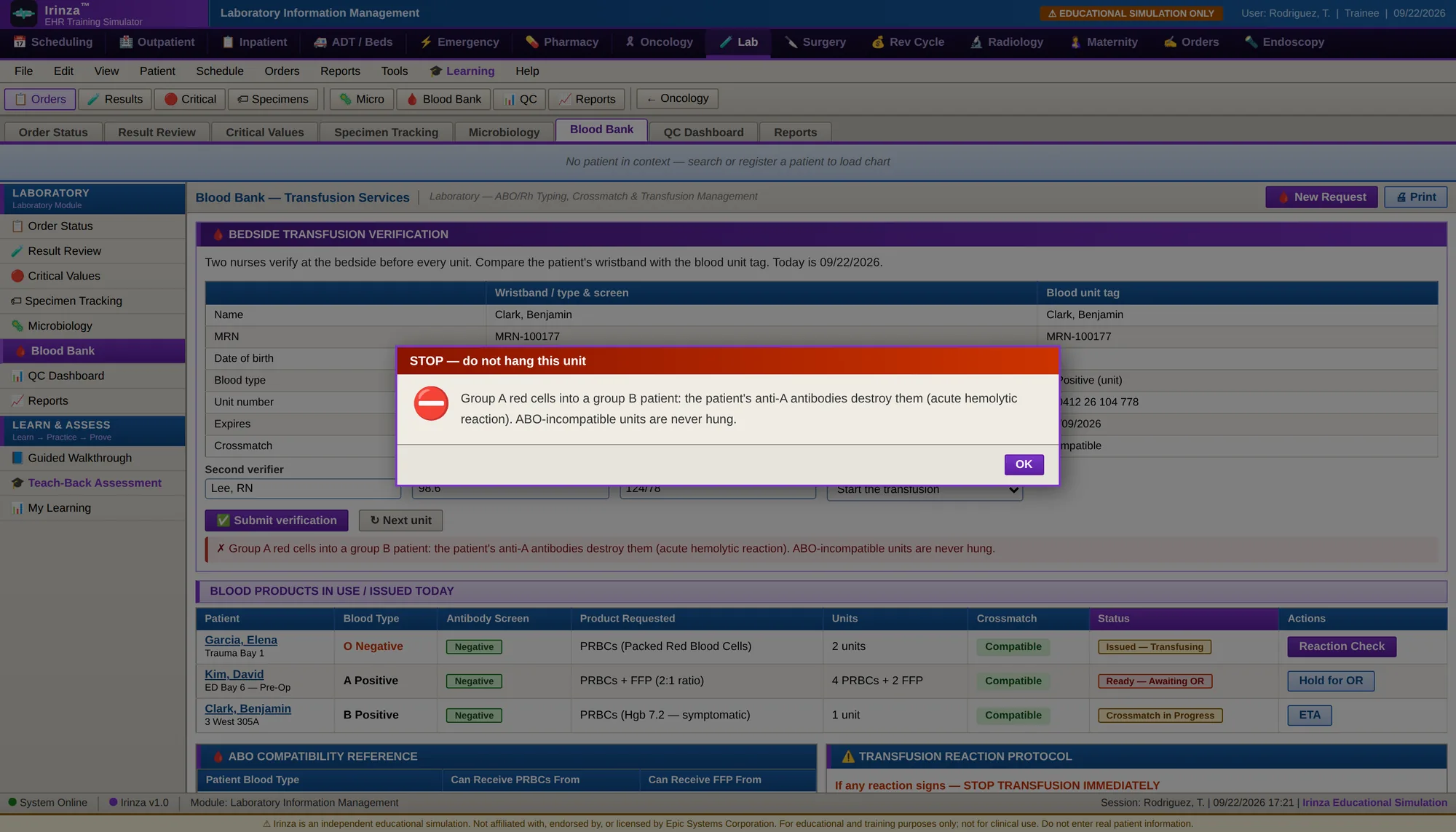The image size is (1456, 832).
Task: Expand the Start the transfusion dropdown
Action: tap(925, 491)
